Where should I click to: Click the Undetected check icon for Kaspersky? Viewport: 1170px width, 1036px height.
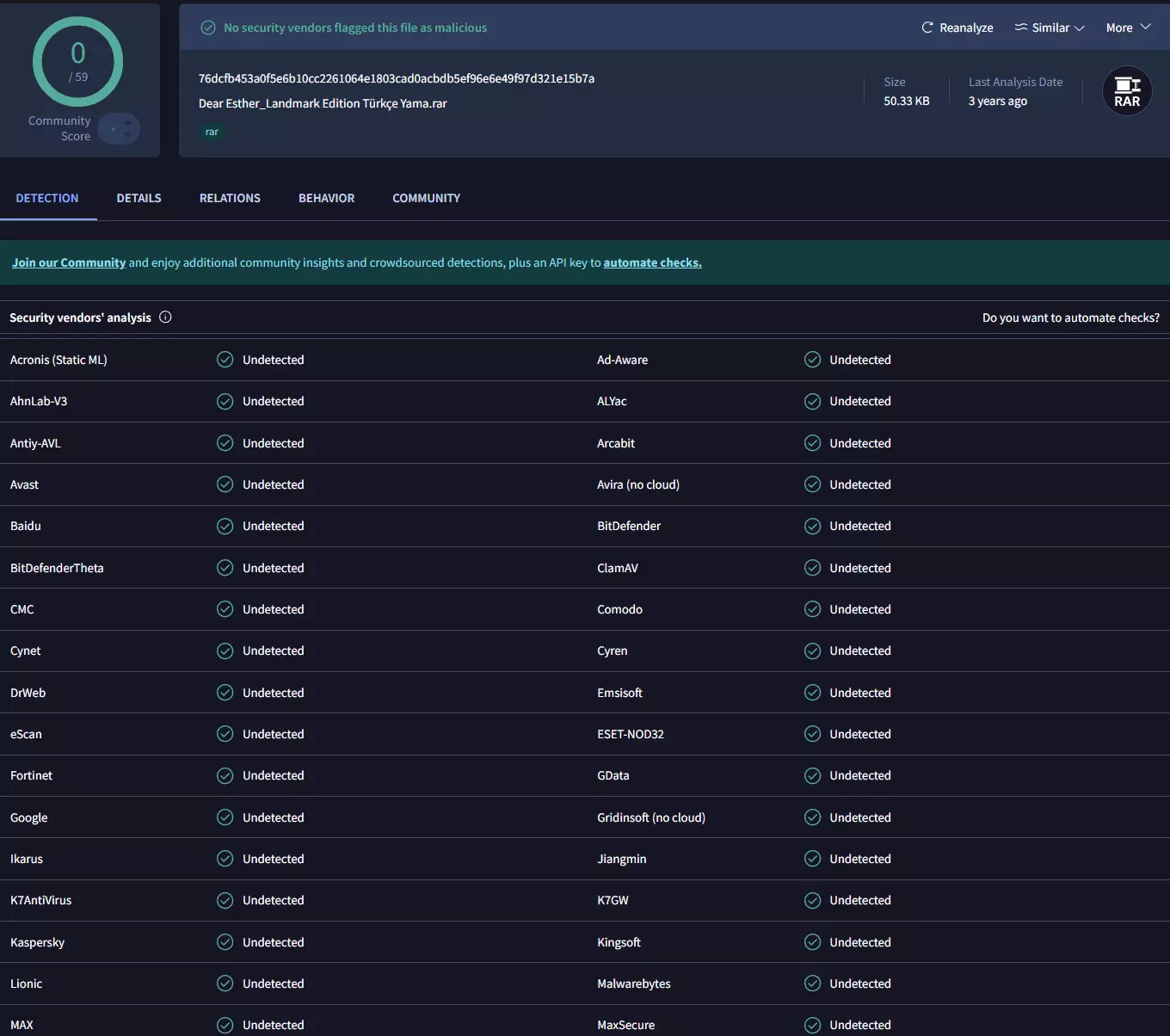pos(225,942)
